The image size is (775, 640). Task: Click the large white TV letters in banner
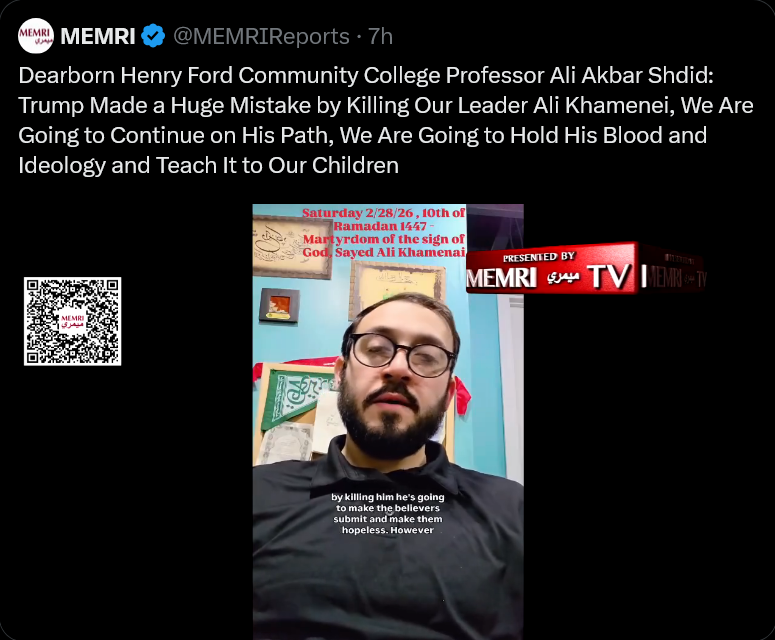point(609,276)
